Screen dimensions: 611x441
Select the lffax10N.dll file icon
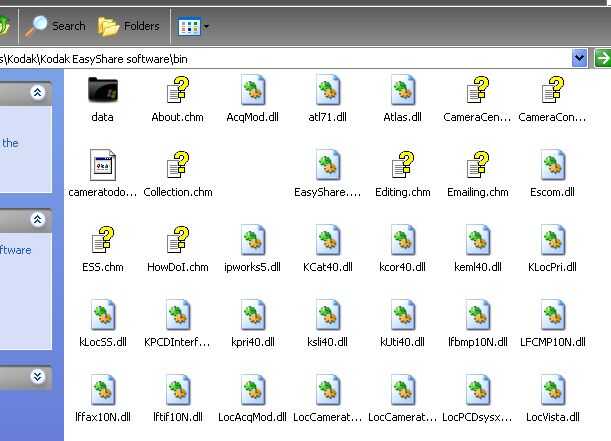pos(102,390)
